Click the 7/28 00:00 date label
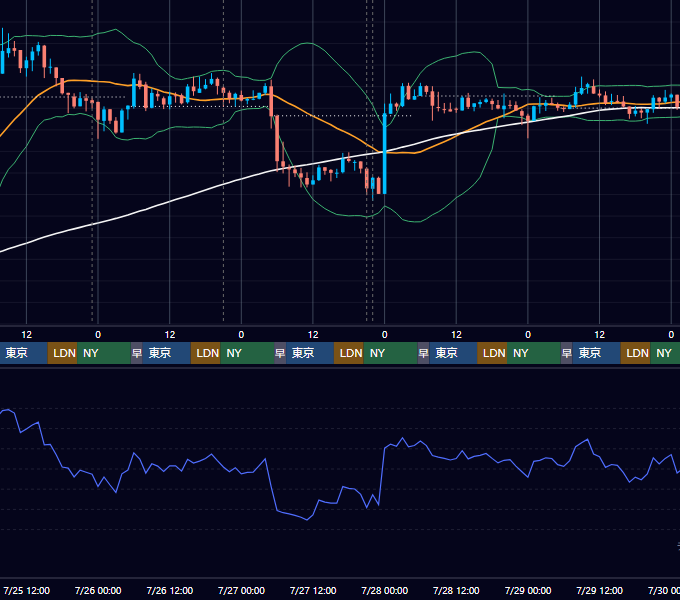This screenshot has height=600, width=680. point(384,590)
